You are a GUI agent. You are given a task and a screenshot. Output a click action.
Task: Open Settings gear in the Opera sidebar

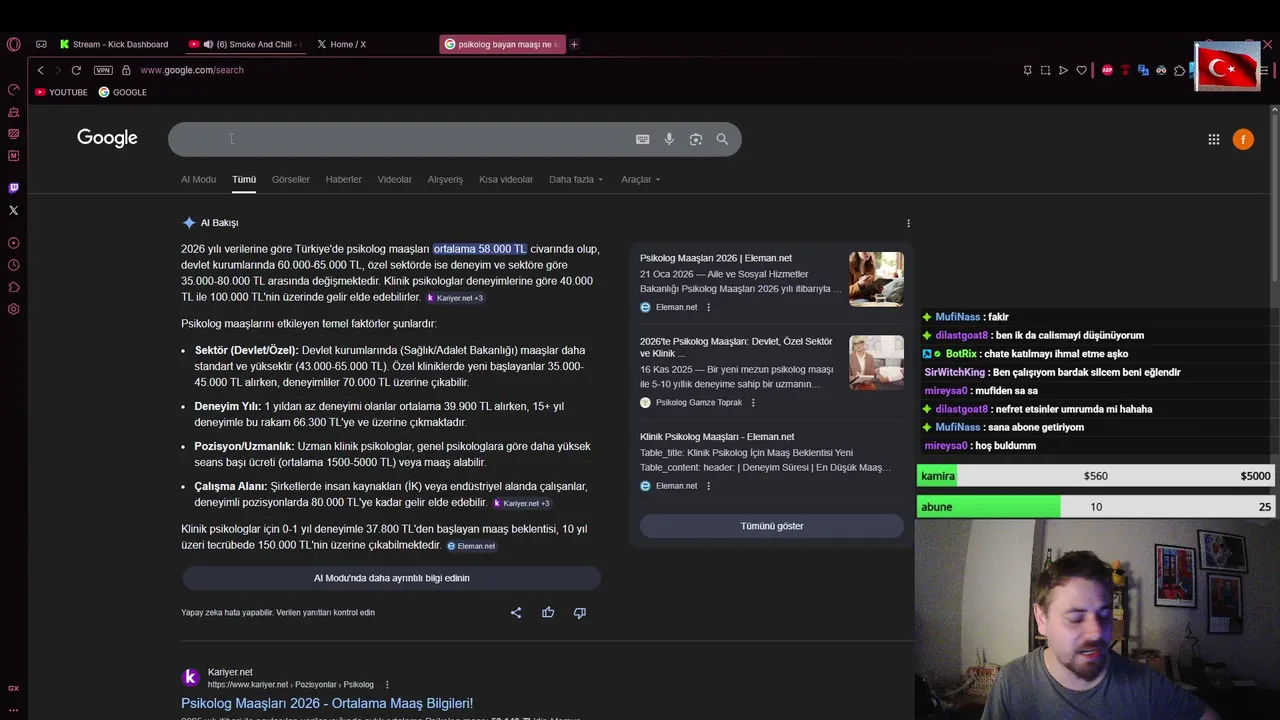[13, 309]
